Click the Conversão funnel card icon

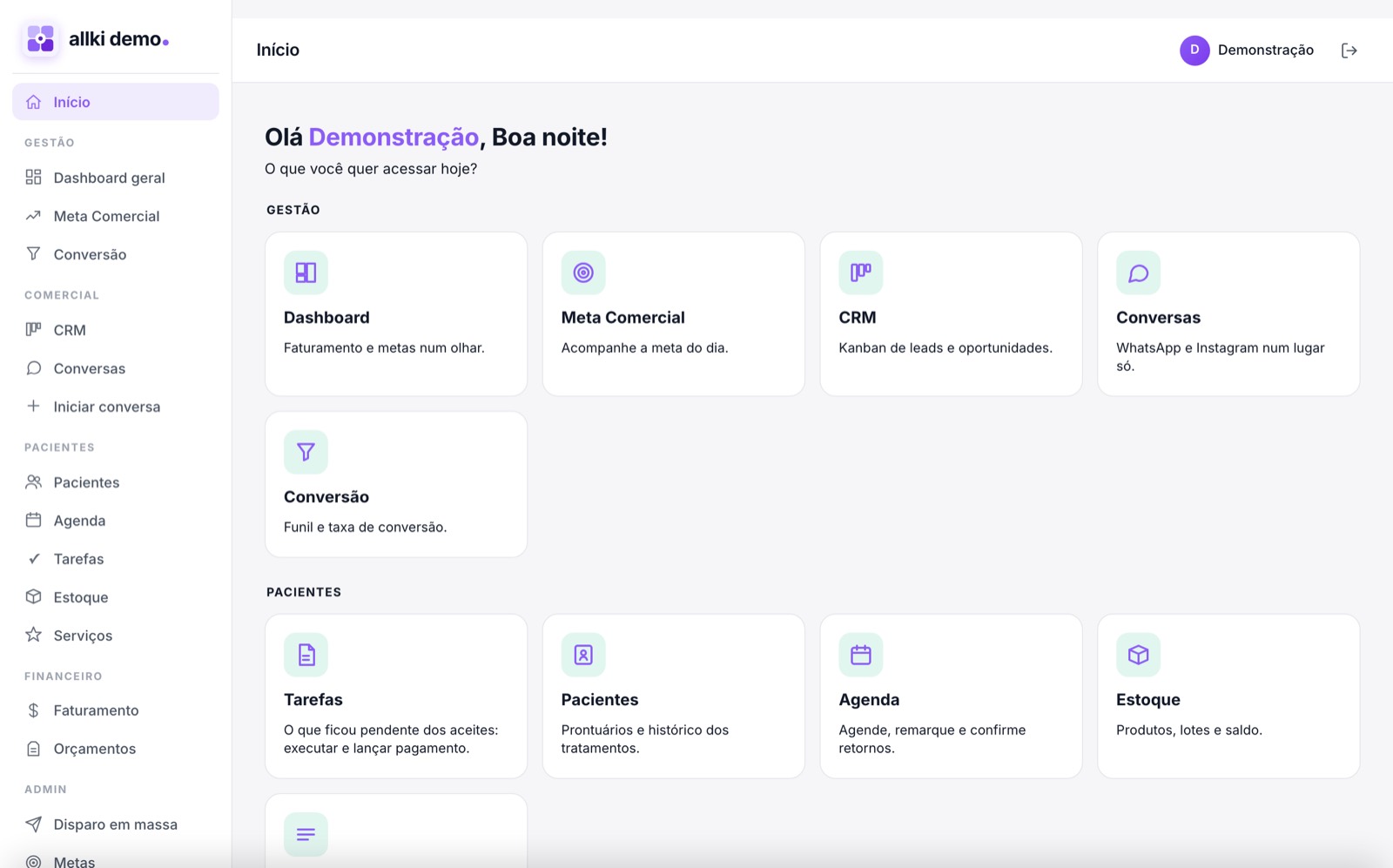pyautogui.click(x=306, y=452)
